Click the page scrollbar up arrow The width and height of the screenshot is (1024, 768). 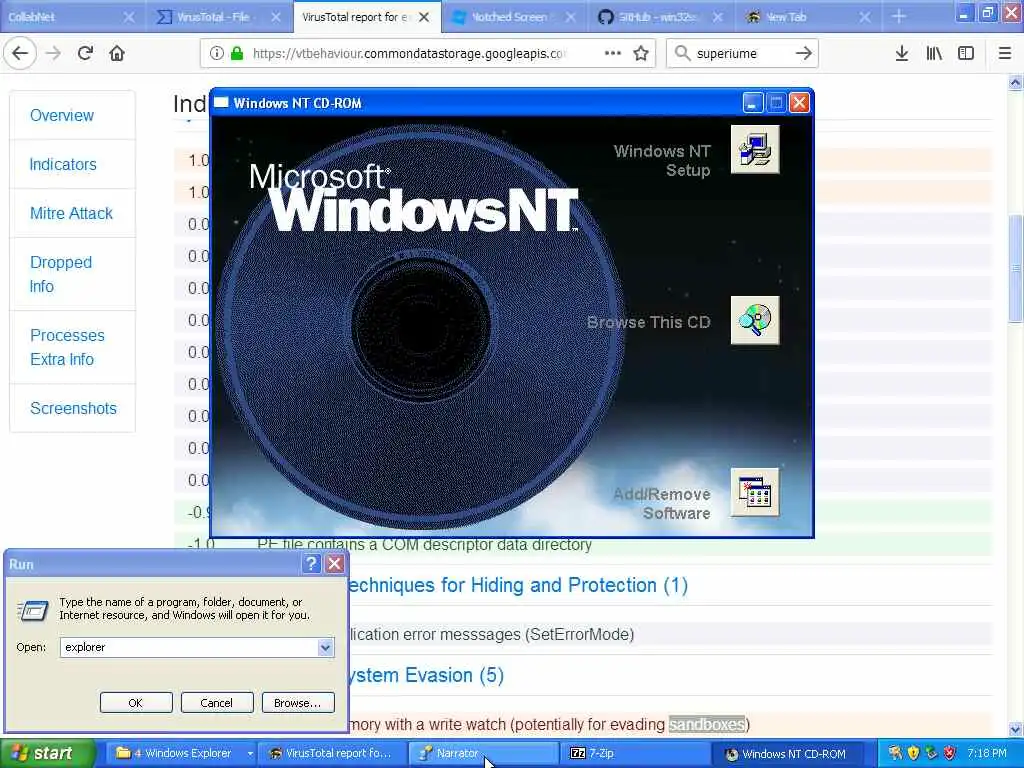pyautogui.click(x=1016, y=82)
